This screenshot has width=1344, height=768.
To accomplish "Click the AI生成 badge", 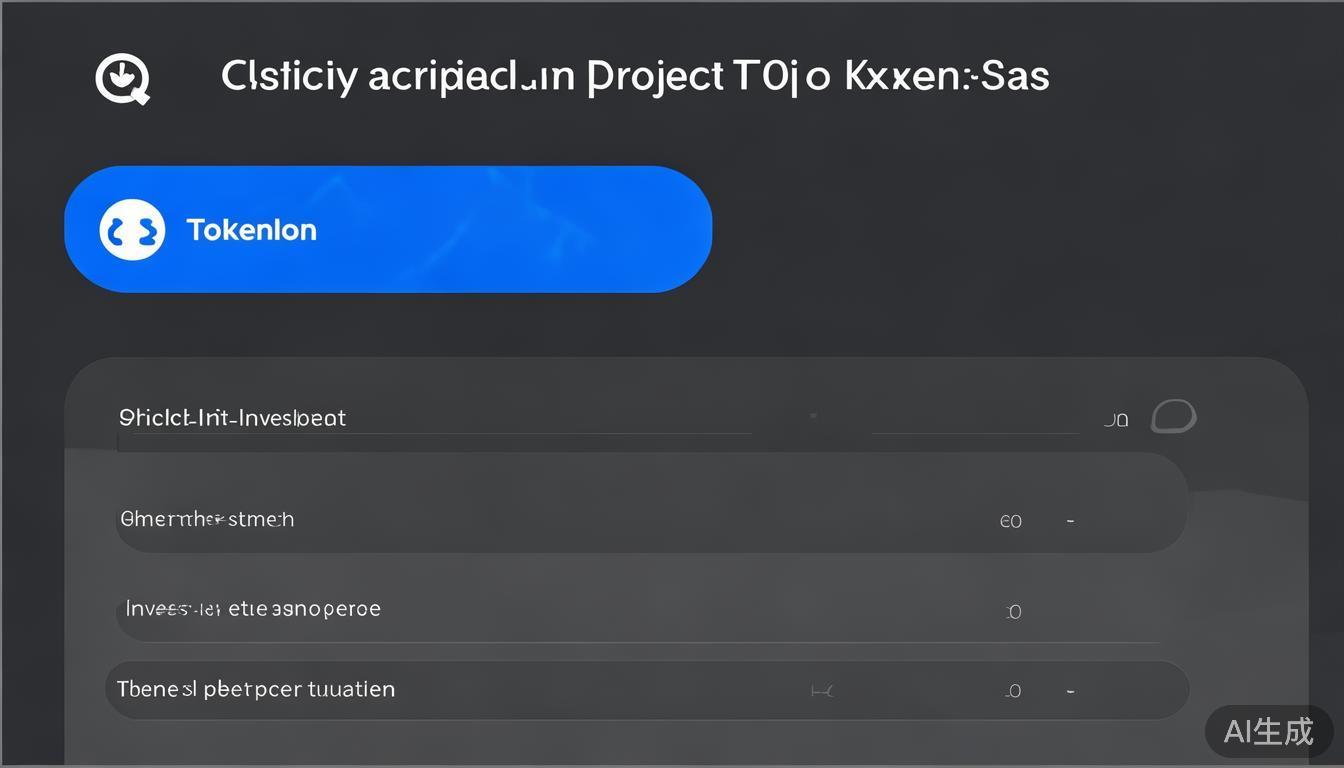I will click(1269, 731).
